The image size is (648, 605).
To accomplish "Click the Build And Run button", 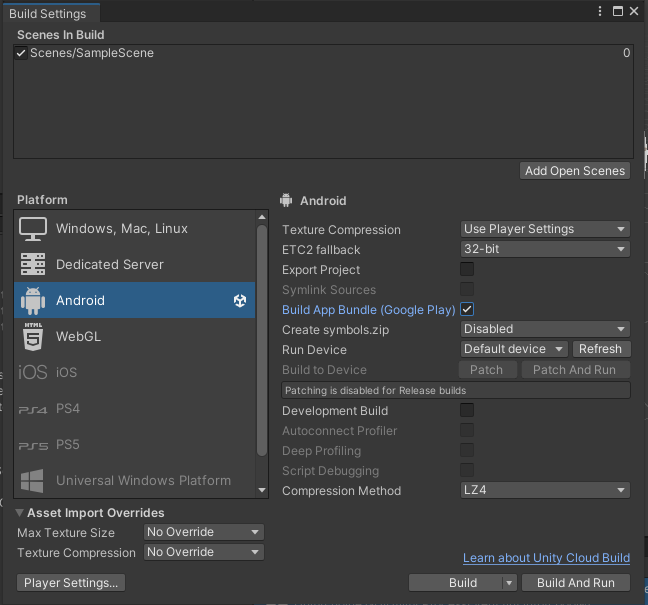I will 576,583.
